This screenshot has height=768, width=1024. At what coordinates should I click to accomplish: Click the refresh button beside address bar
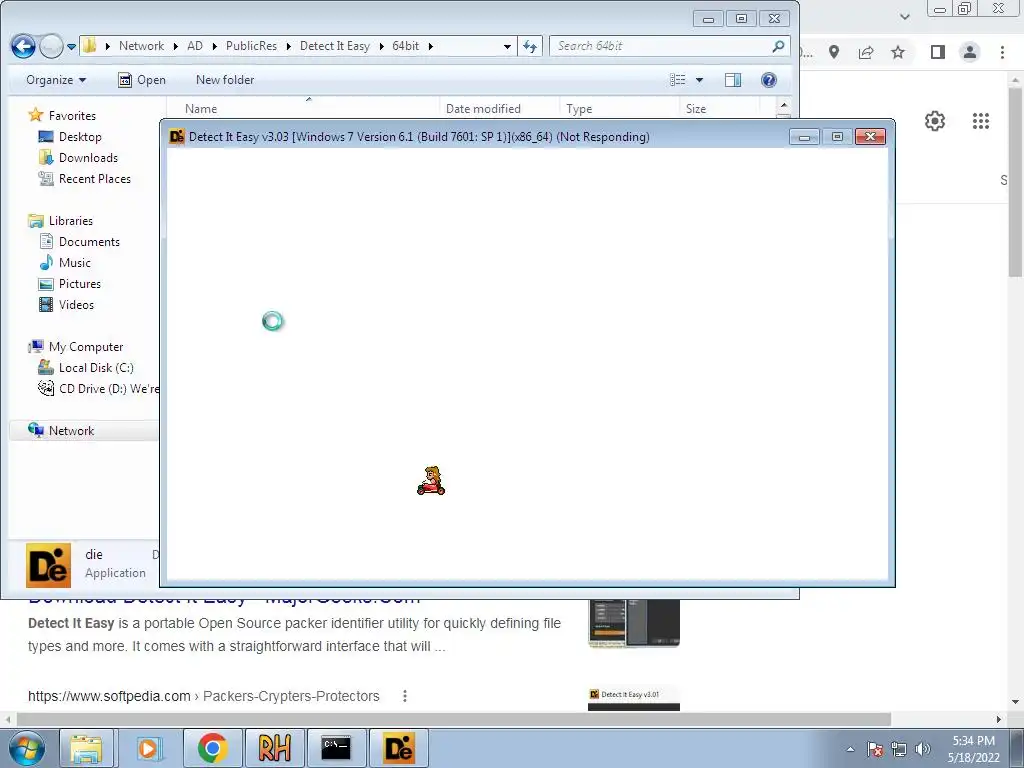click(x=530, y=46)
